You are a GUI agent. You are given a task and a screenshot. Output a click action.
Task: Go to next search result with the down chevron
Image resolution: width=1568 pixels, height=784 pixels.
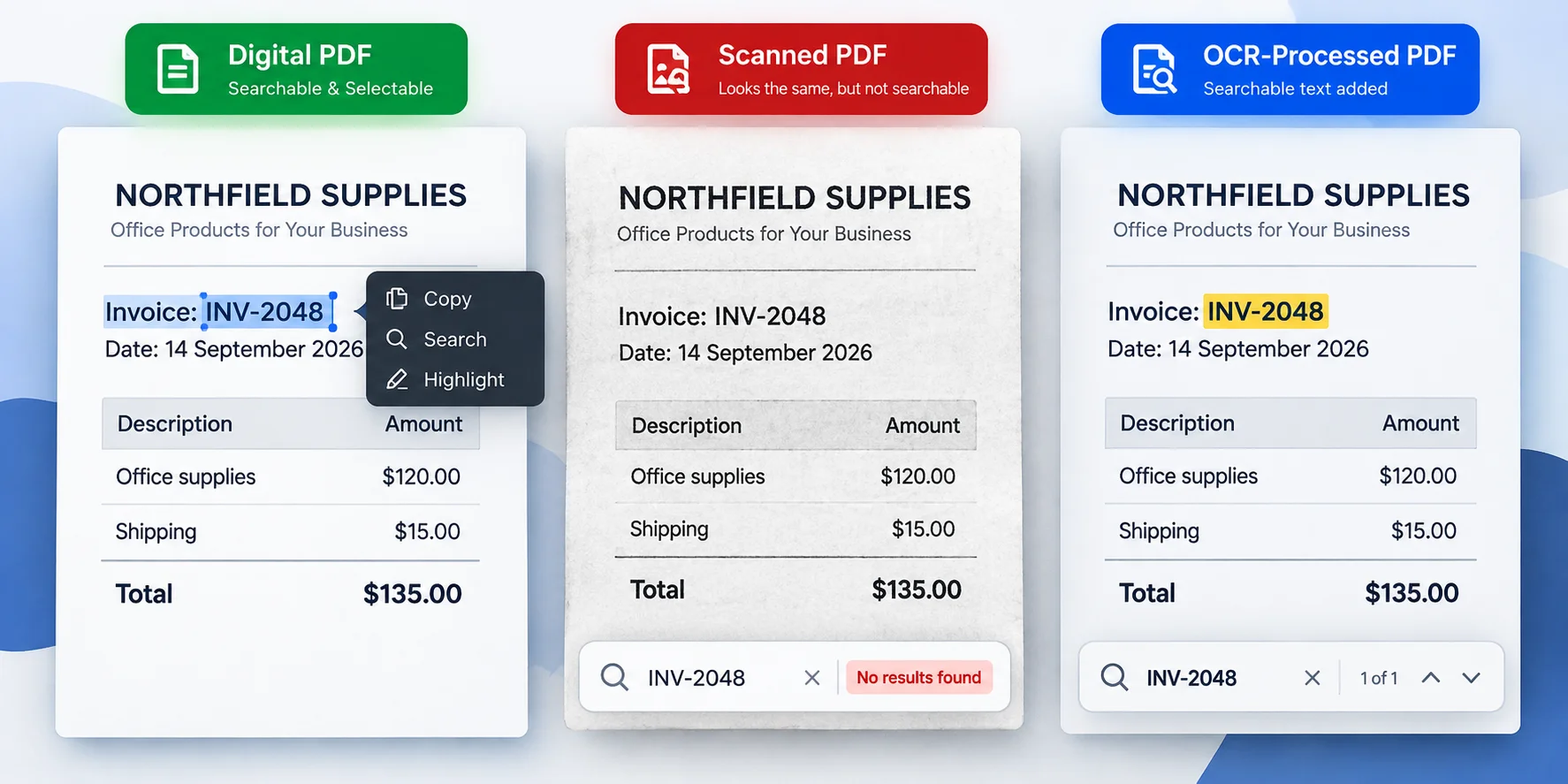(x=1471, y=678)
